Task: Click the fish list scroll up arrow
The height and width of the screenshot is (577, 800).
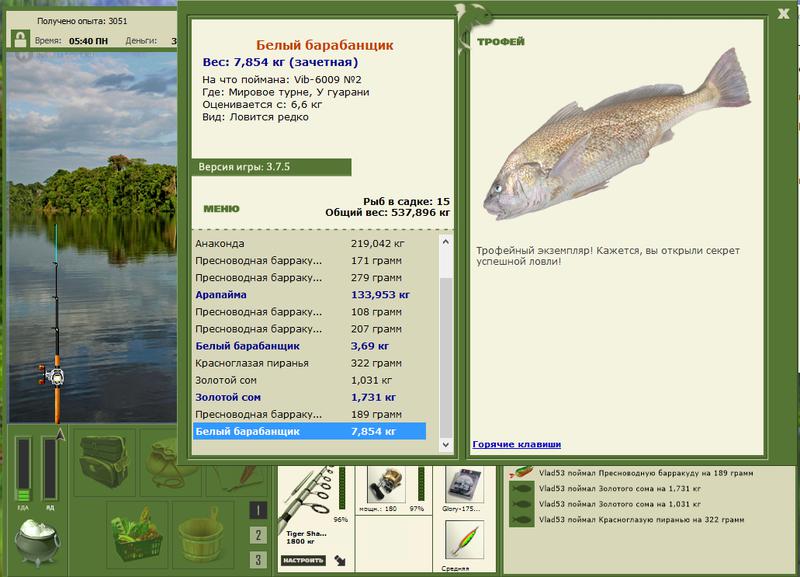Action: click(x=445, y=242)
